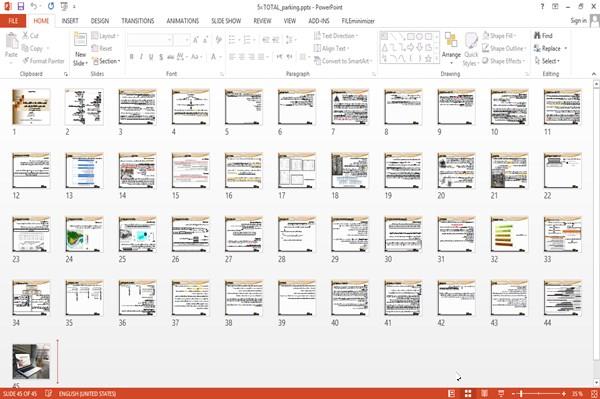Switch to the TRANSITIONS tab
Image resolution: width=600 pixels, height=399 pixels.
pyautogui.click(x=138, y=21)
